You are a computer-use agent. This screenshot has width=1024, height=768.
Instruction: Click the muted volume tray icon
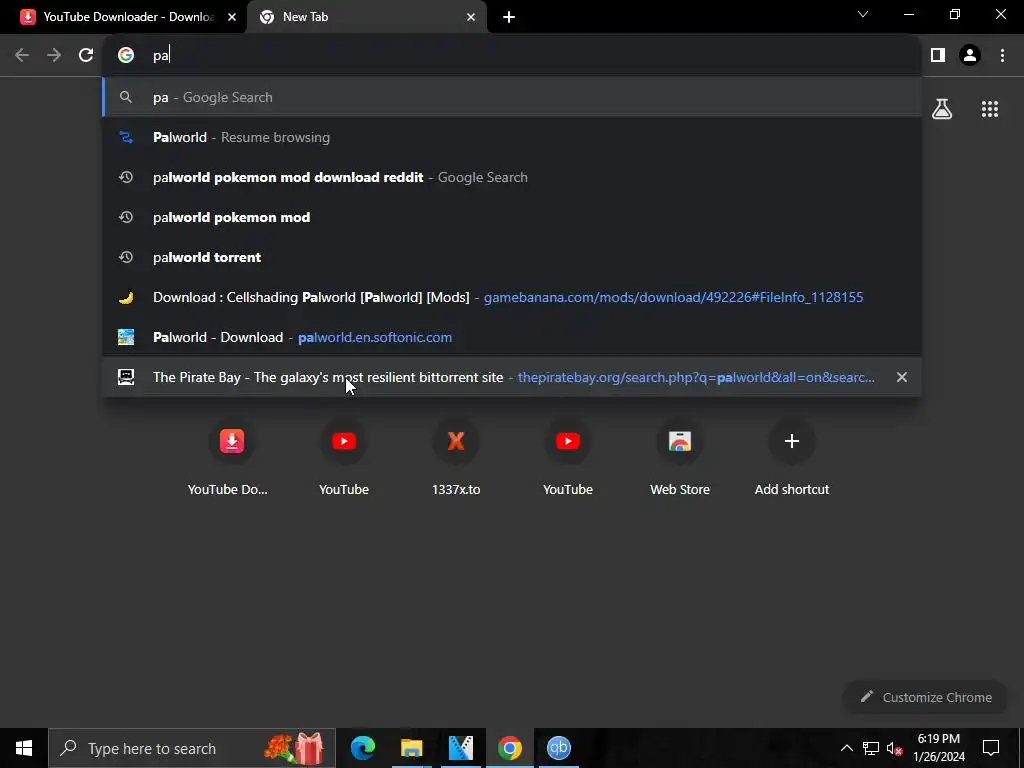pos(894,748)
